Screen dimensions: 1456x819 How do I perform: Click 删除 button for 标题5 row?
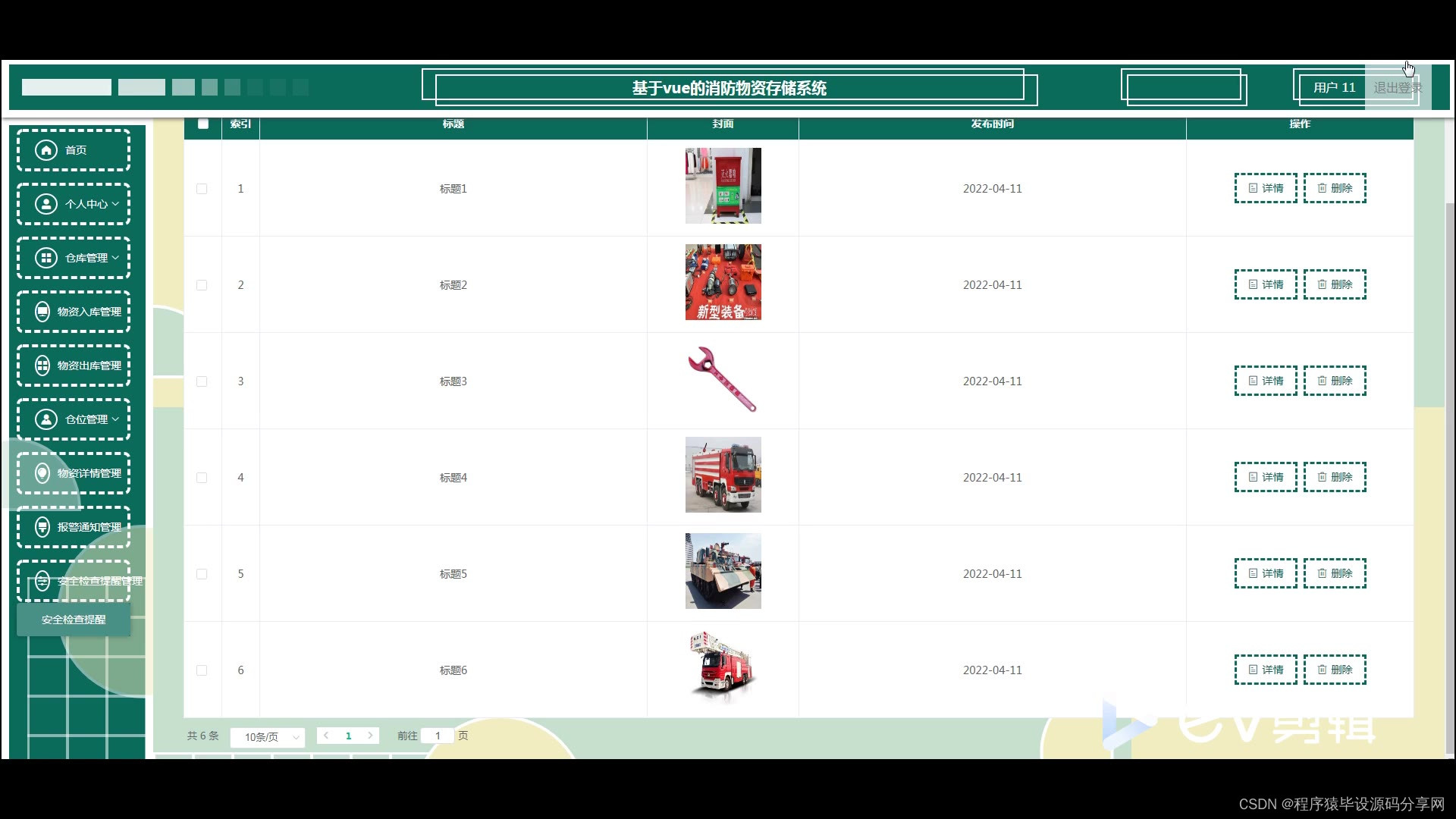1335,573
